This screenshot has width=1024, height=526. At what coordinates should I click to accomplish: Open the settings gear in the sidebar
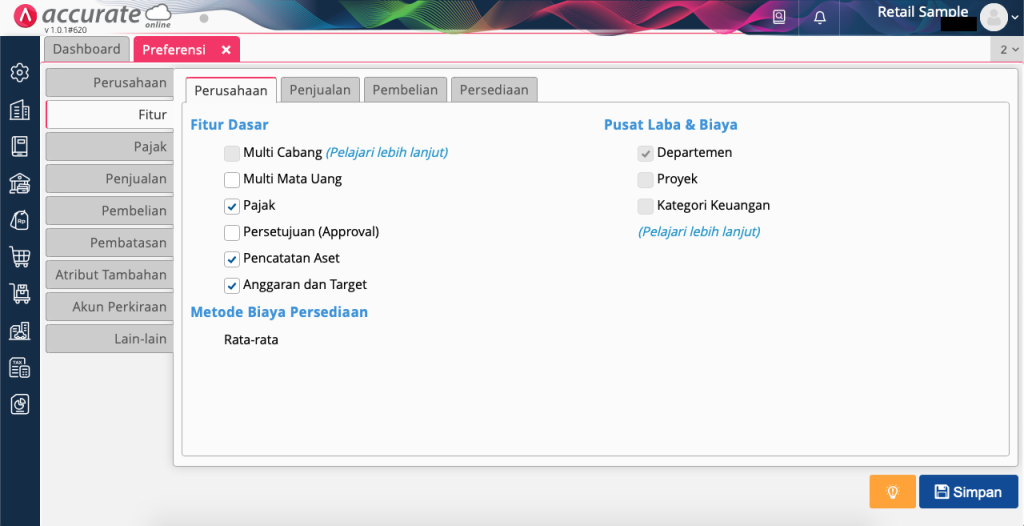pos(19,73)
